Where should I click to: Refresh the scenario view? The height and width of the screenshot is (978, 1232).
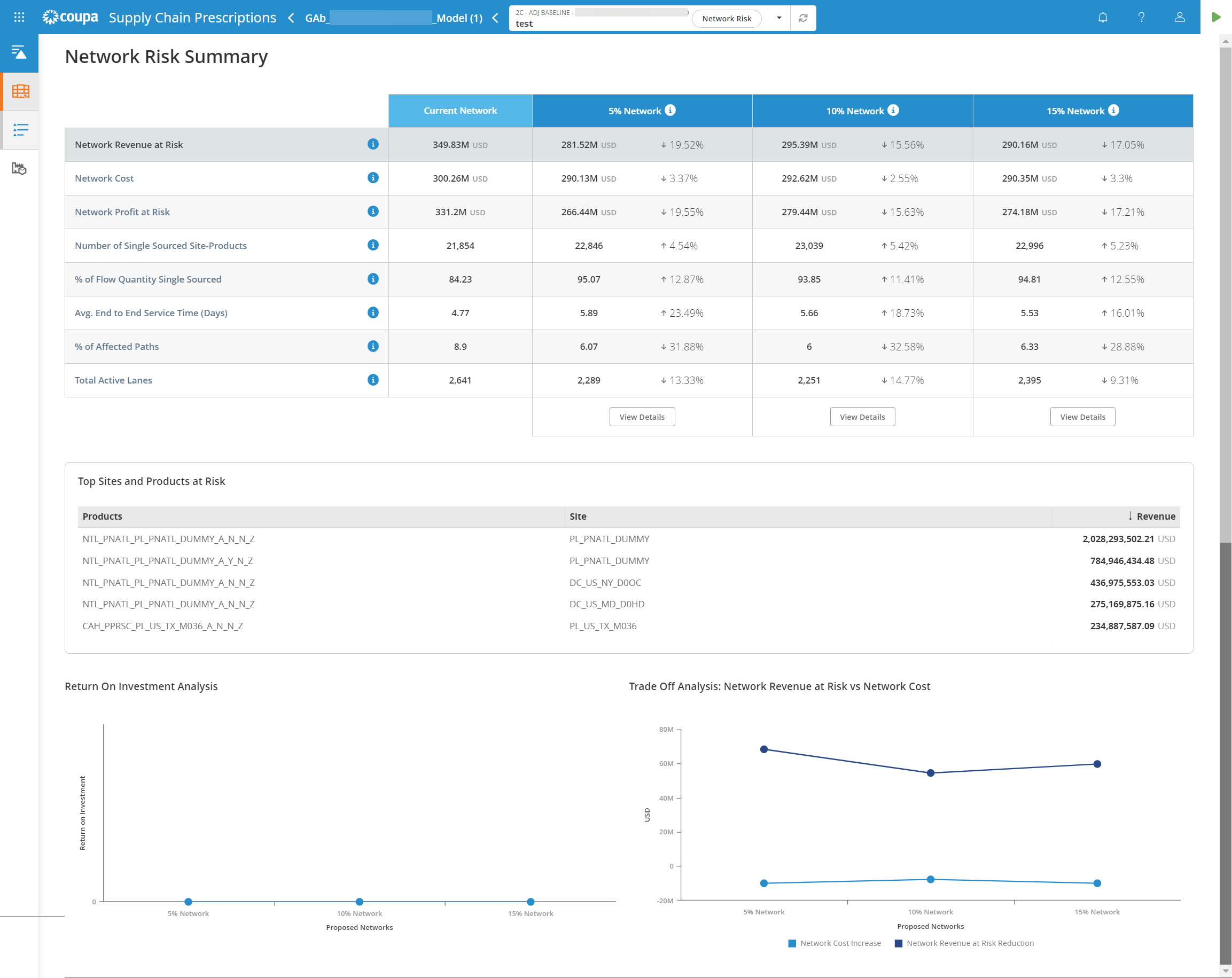point(803,18)
